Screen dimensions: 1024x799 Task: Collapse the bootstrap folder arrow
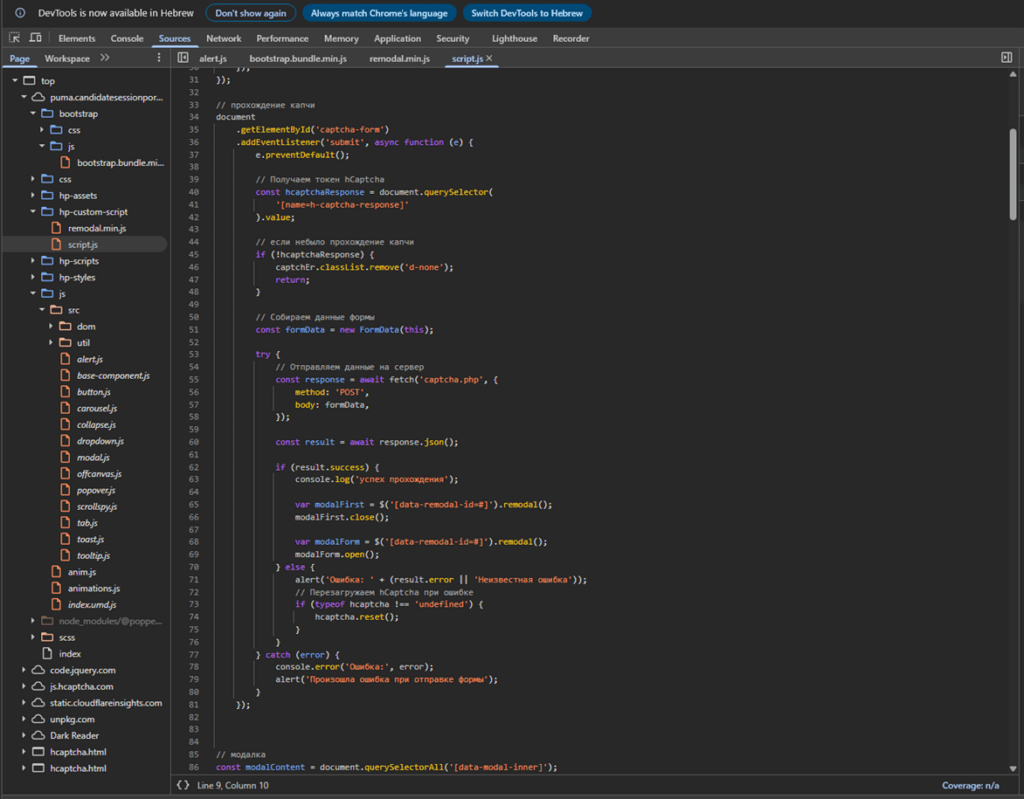tap(33, 113)
